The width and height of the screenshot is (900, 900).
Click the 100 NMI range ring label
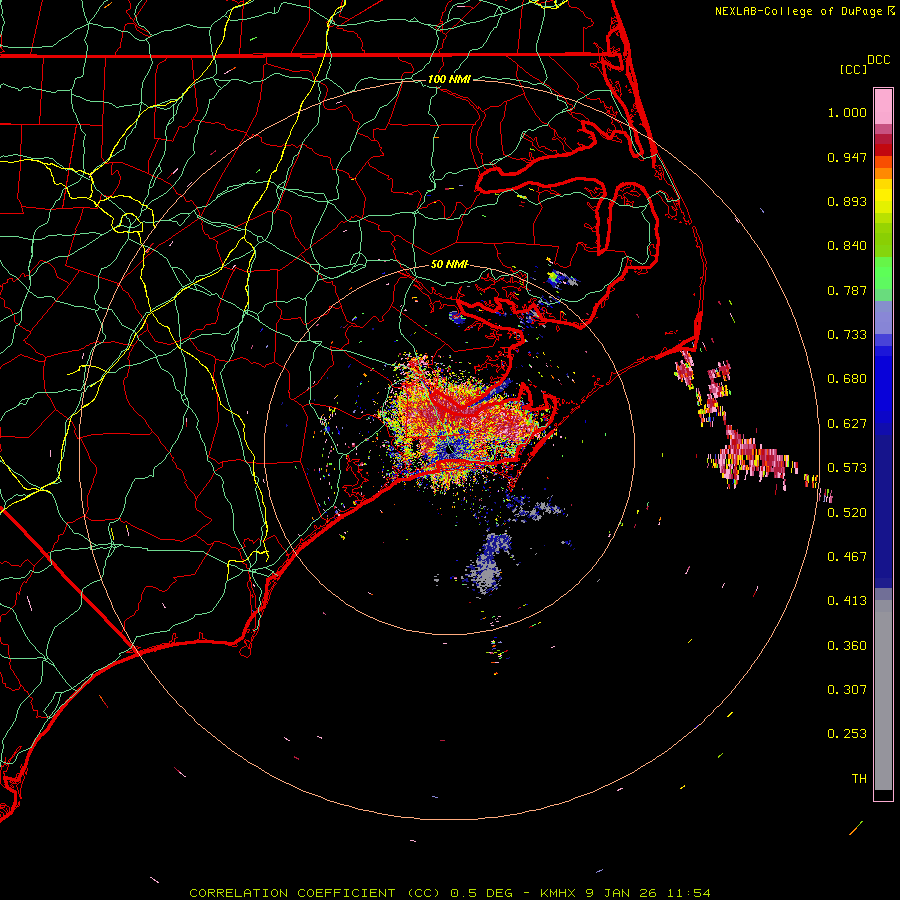(449, 79)
